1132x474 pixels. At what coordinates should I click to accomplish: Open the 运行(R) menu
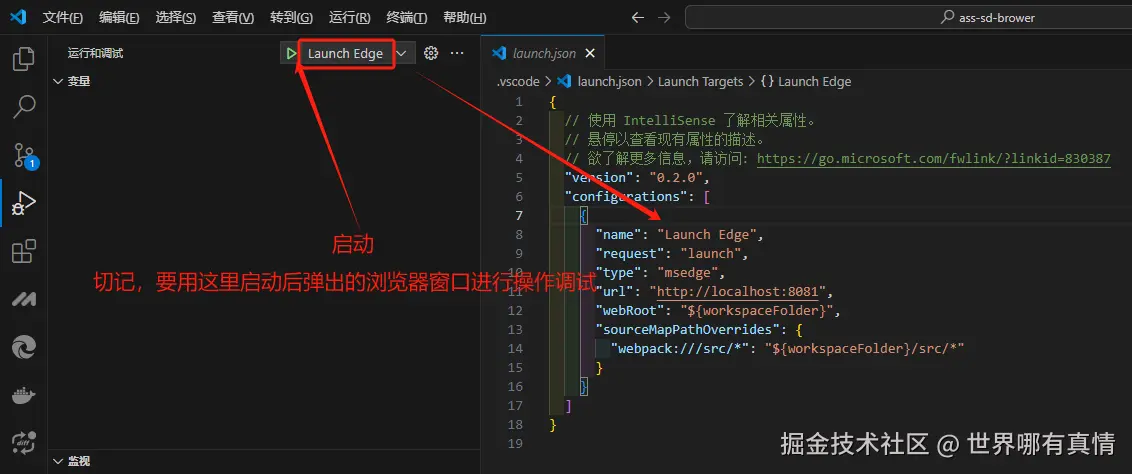[349, 17]
